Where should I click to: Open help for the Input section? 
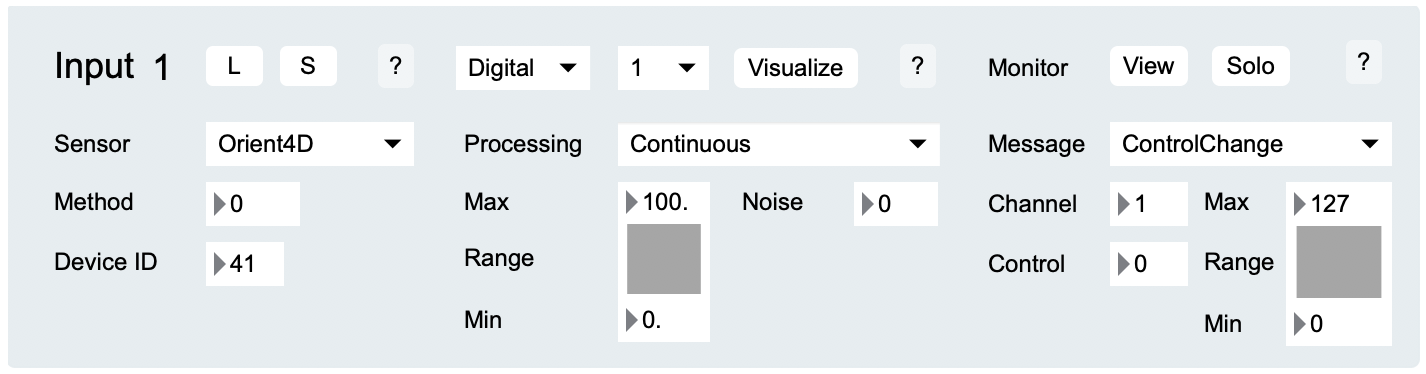pyautogui.click(x=395, y=67)
